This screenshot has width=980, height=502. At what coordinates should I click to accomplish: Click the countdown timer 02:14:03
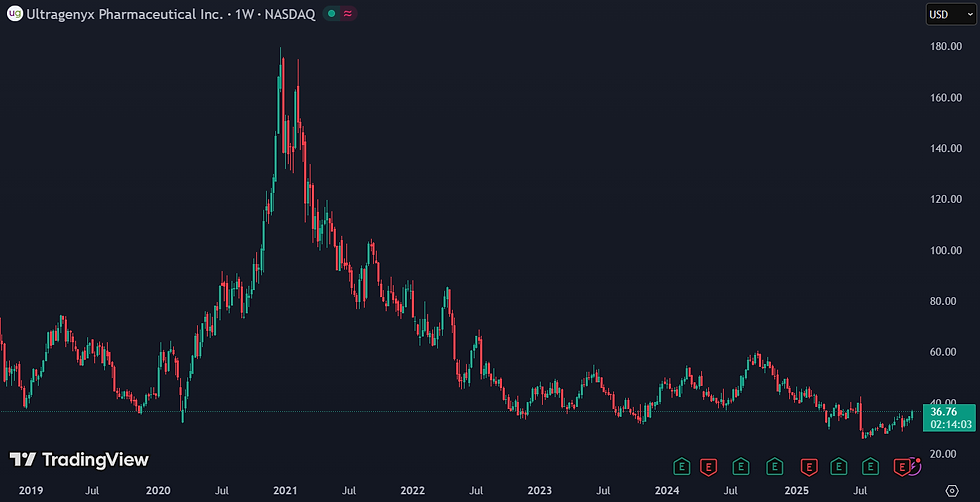(x=951, y=424)
